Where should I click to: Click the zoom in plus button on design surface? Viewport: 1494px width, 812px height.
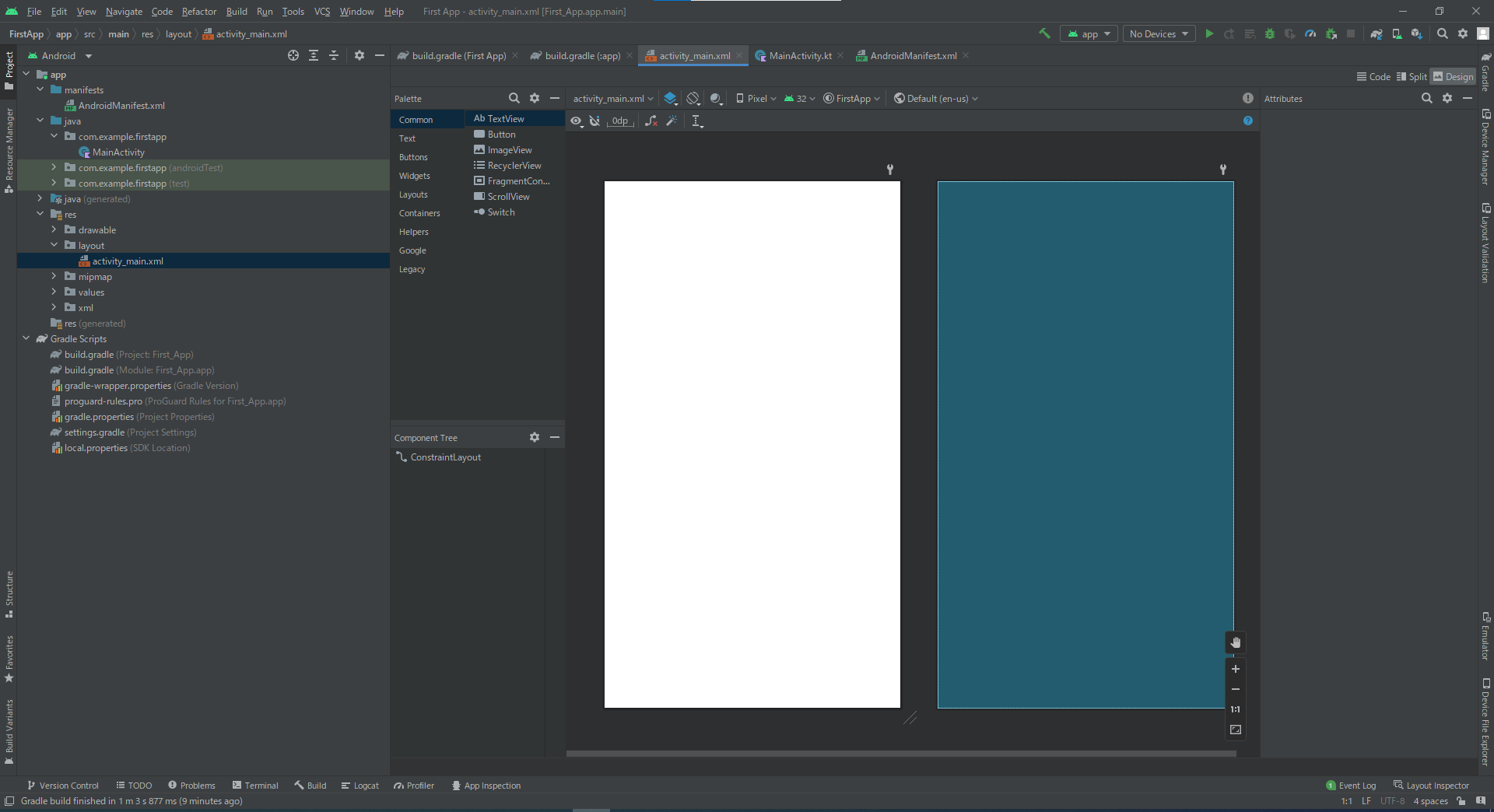1236,669
